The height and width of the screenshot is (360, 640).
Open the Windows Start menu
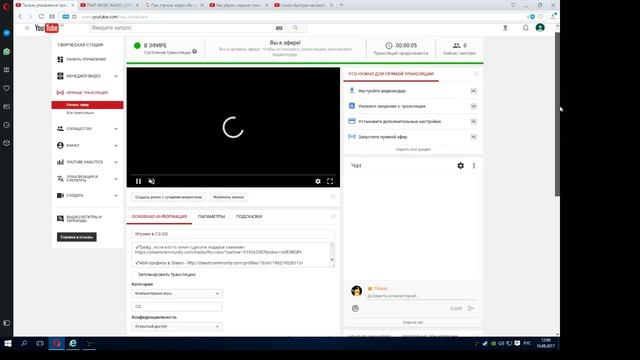pyautogui.click(x=8, y=343)
